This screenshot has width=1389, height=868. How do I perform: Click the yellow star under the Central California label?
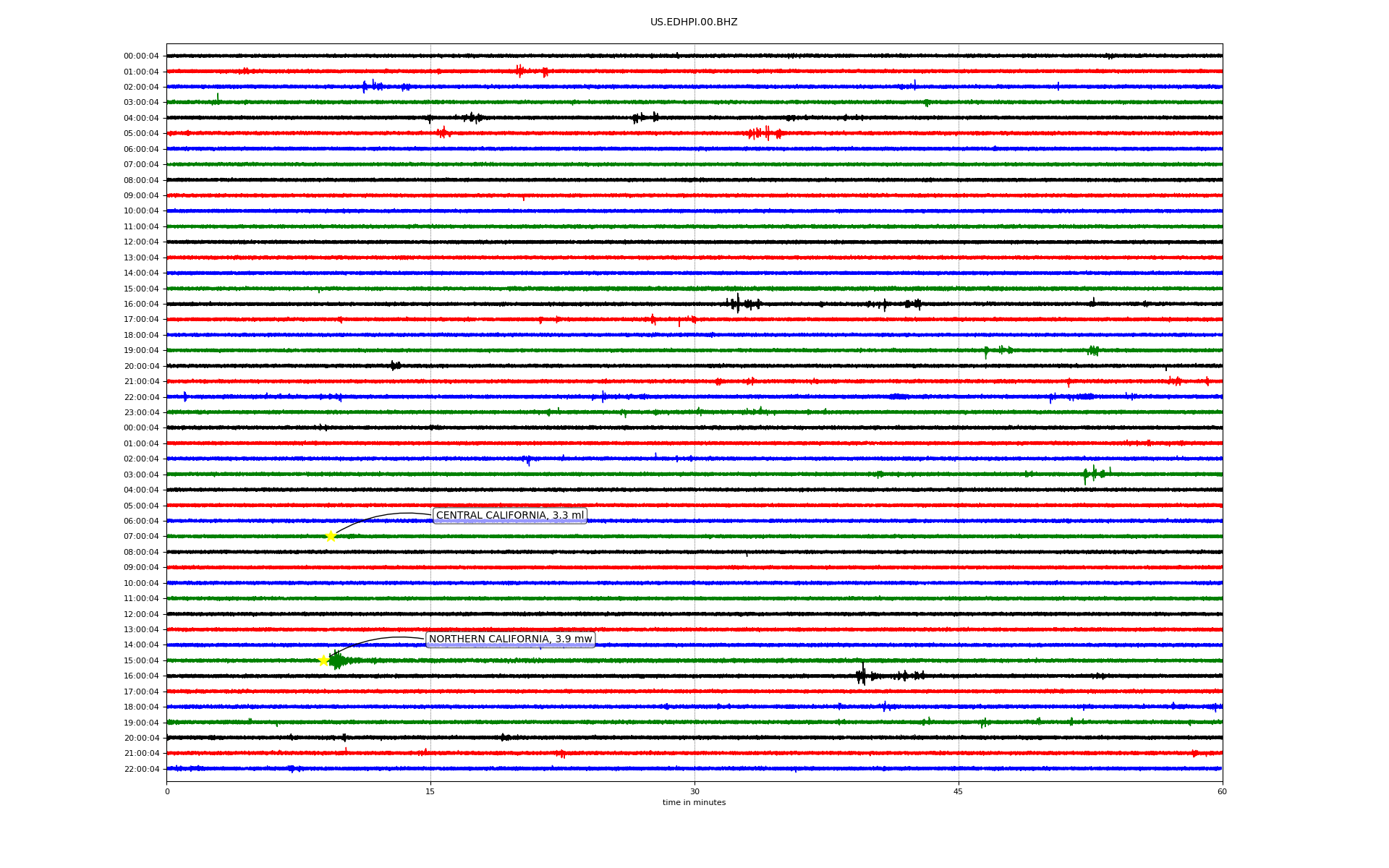pos(331,536)
